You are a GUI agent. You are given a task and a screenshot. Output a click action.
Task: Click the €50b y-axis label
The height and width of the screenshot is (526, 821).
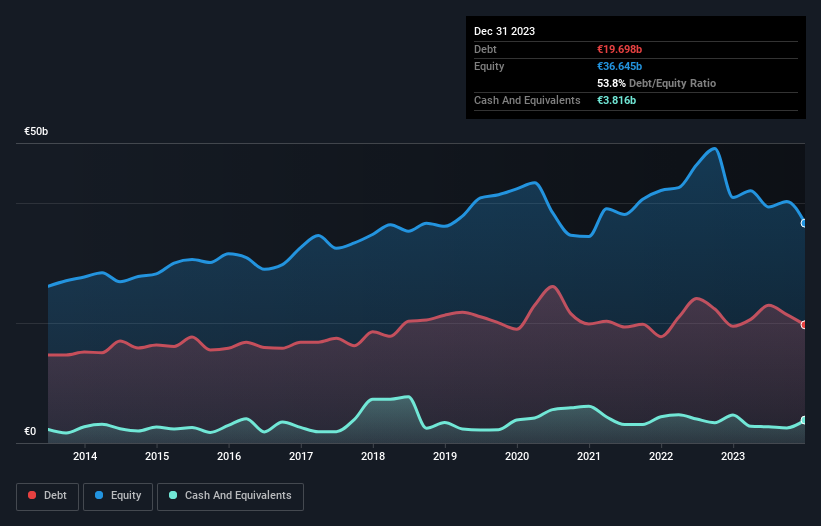pyautogui.click(x=36, y=131)
